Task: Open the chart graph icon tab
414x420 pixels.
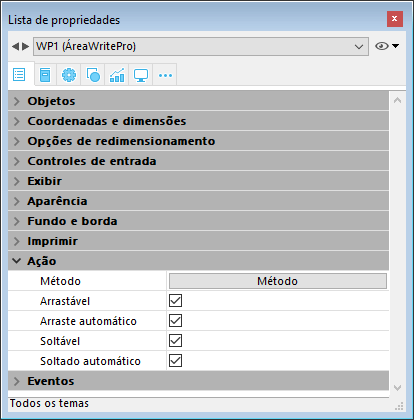Action: [x=117, y=75]
